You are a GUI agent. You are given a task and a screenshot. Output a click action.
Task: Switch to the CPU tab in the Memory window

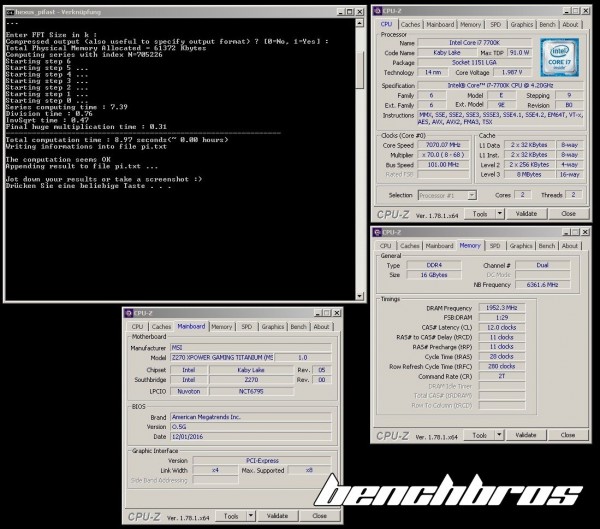point(385,246)
